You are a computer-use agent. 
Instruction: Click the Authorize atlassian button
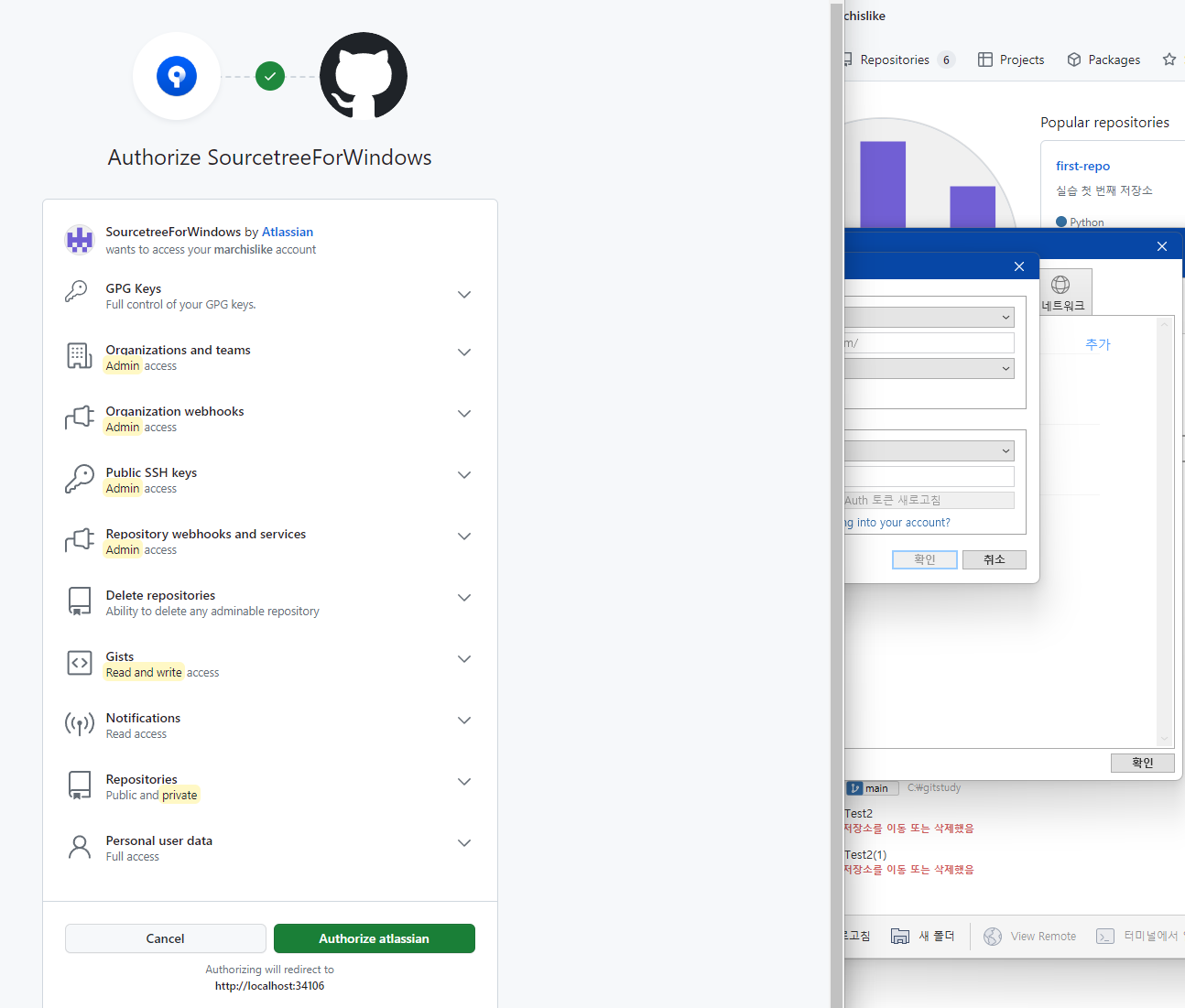pyautogui.click(x=375, y=938)
